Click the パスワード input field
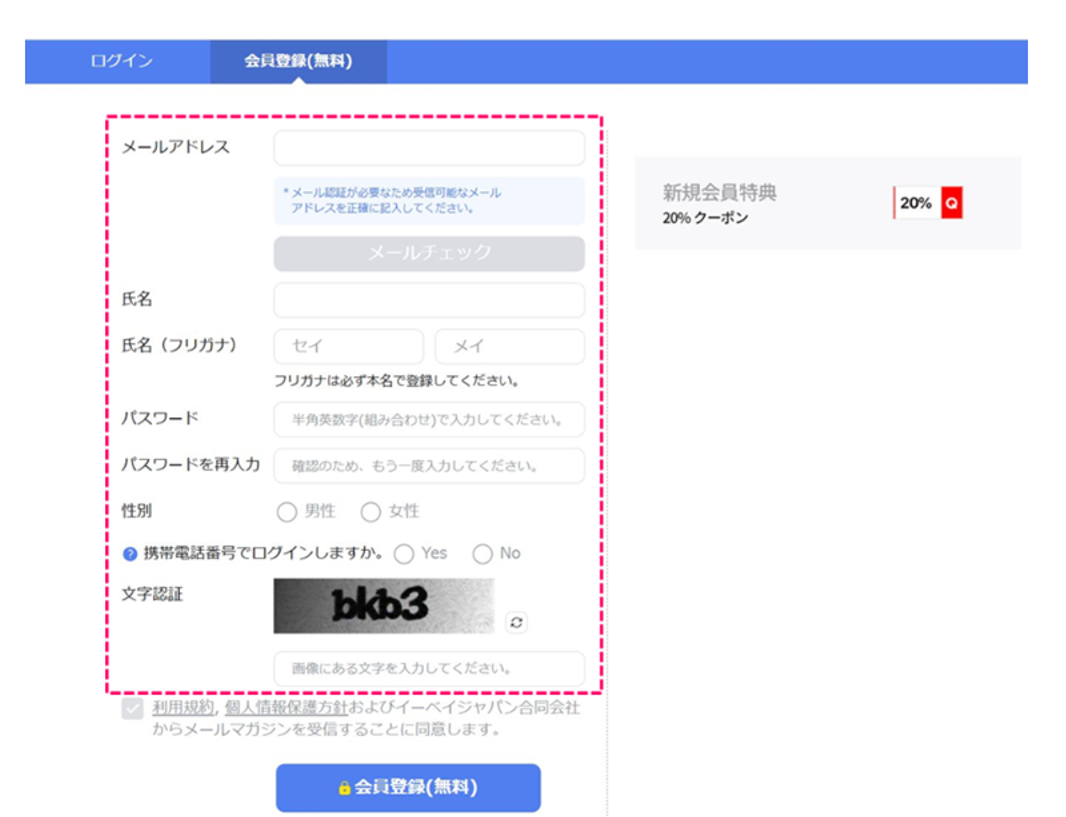This screenshot has height=817, width=1066. 428,419
